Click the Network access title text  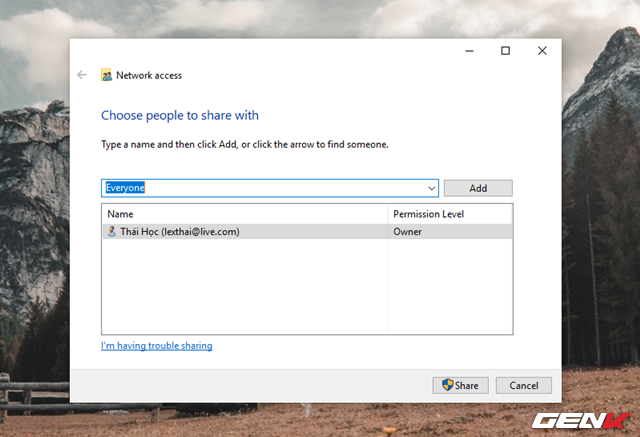click(149, 75)
